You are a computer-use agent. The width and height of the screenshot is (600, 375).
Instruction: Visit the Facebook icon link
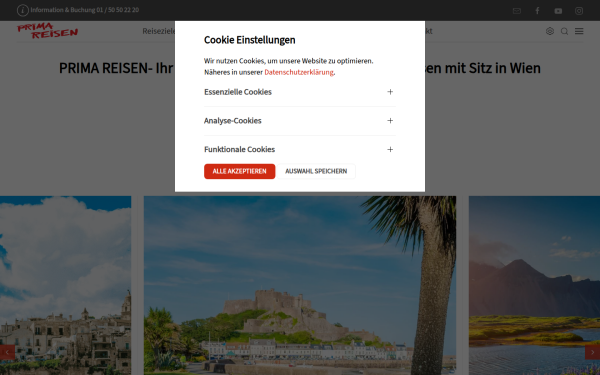[537, 11]
